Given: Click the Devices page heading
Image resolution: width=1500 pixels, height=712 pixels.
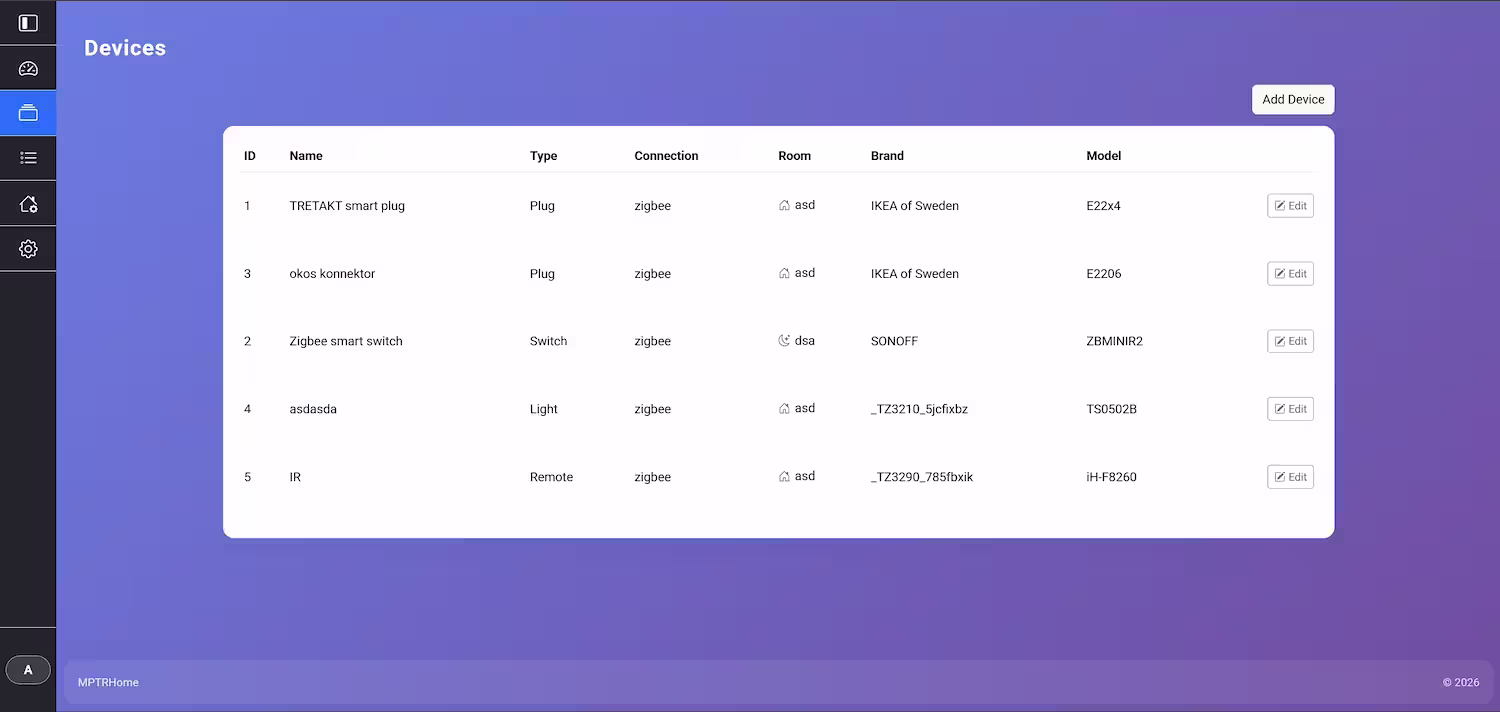Looking at the screenshot, I should (124, 47).
